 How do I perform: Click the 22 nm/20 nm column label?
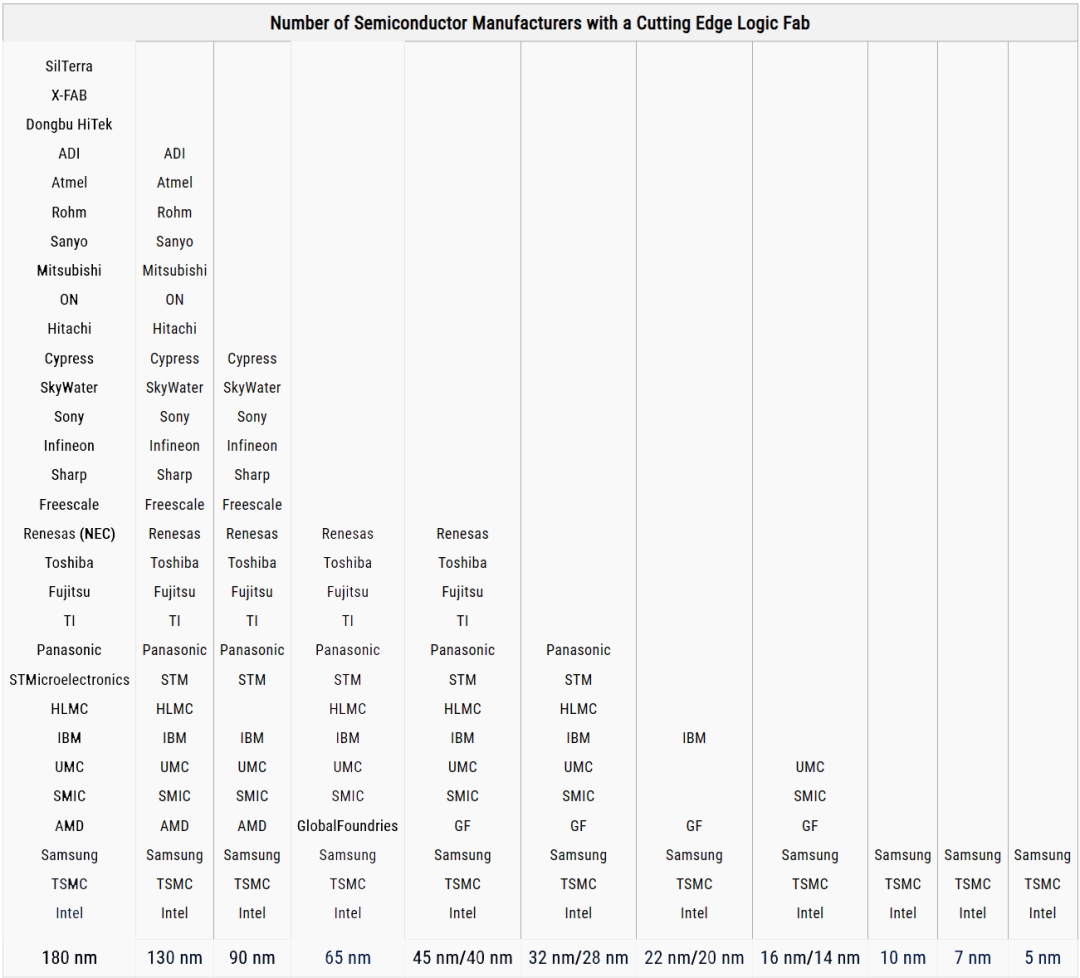point(694,957)
